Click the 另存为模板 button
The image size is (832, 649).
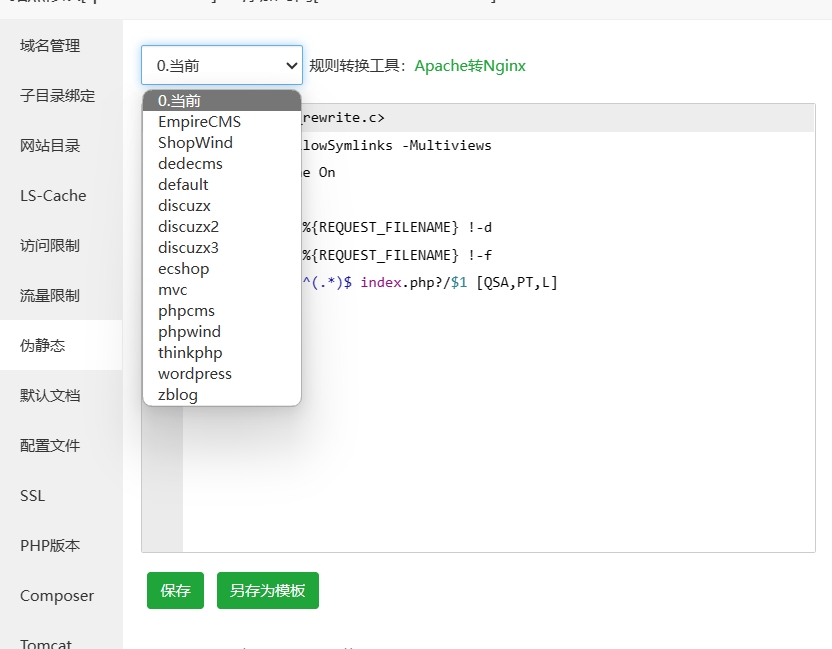[268, 591]
